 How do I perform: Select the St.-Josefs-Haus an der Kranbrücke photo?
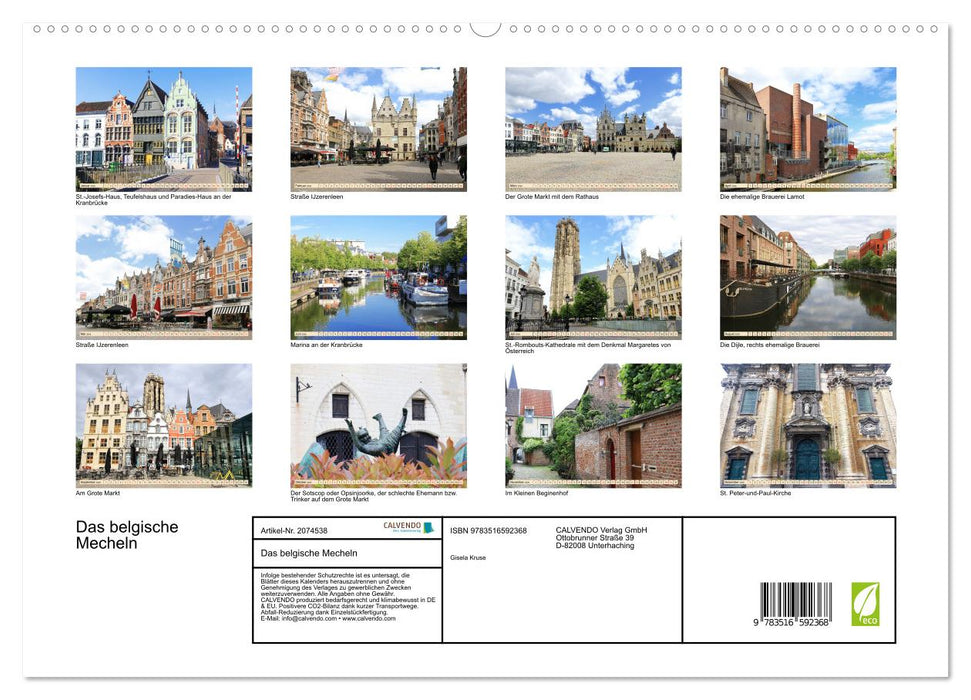pos(164,128)
